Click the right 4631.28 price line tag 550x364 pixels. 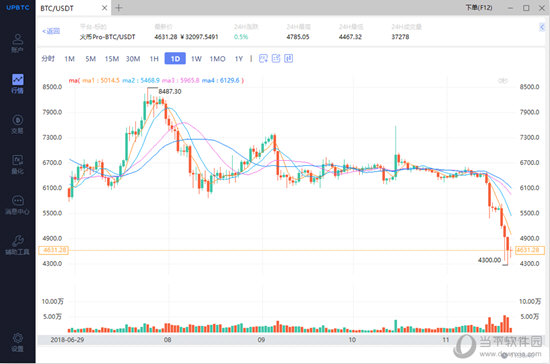tap(530, 250)
